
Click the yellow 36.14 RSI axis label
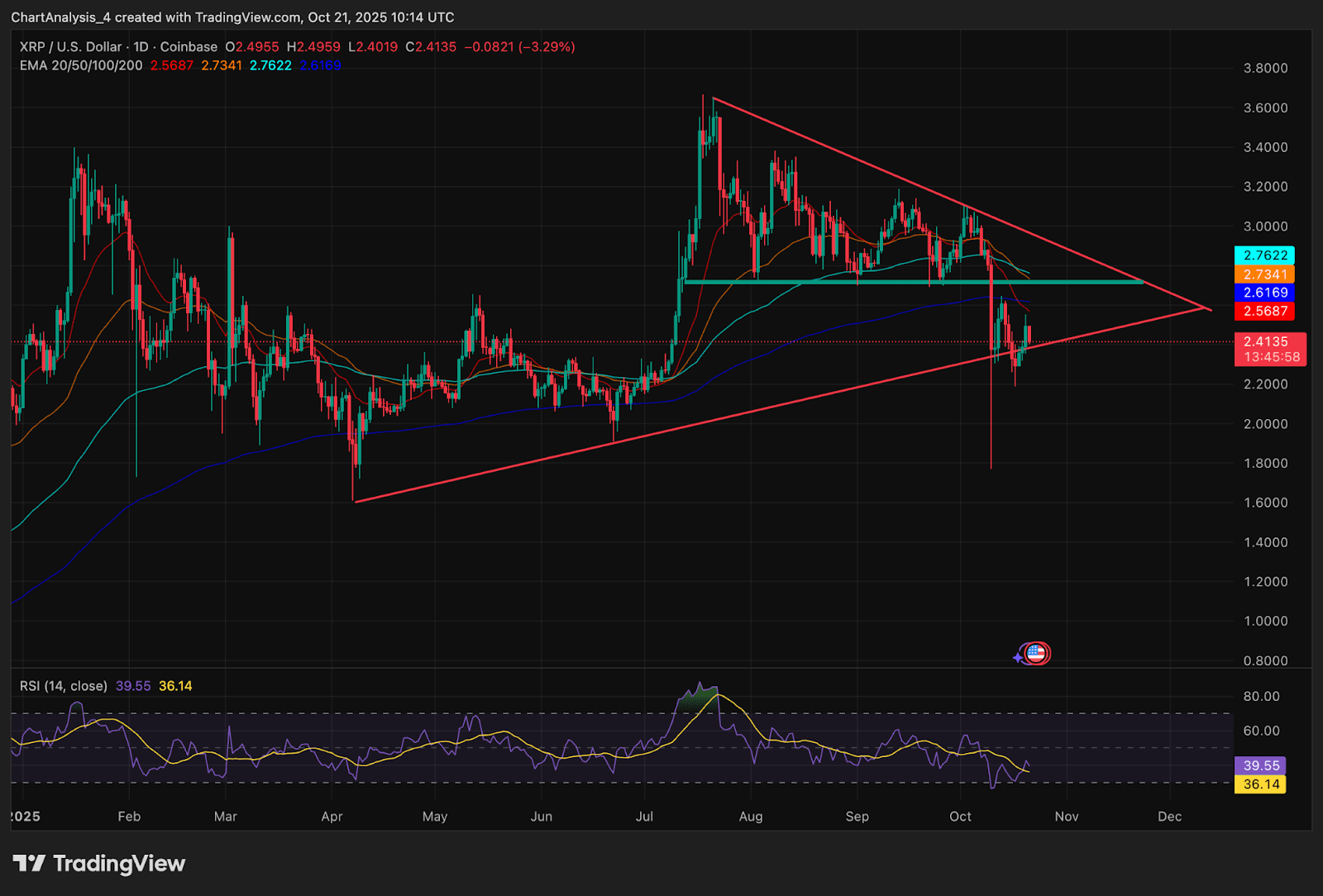(x=1260, y=784)
